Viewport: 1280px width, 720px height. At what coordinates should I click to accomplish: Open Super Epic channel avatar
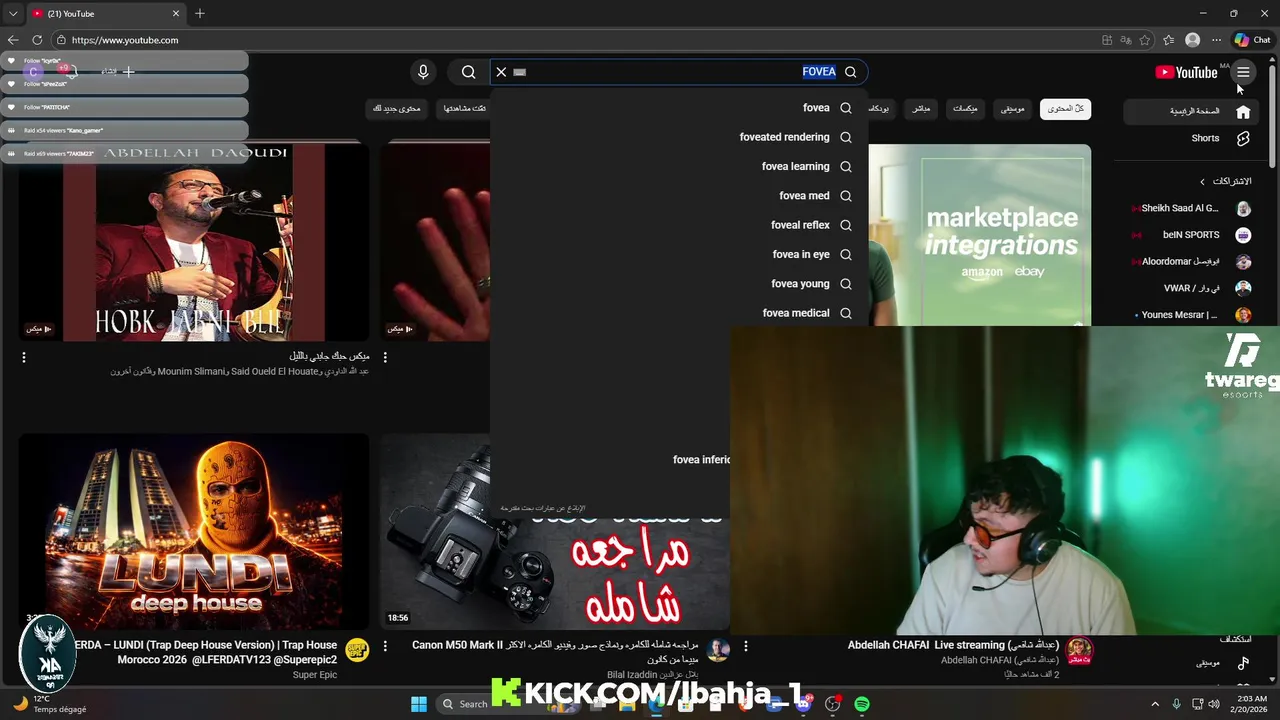pyautogui.click(x=357, y=651)
